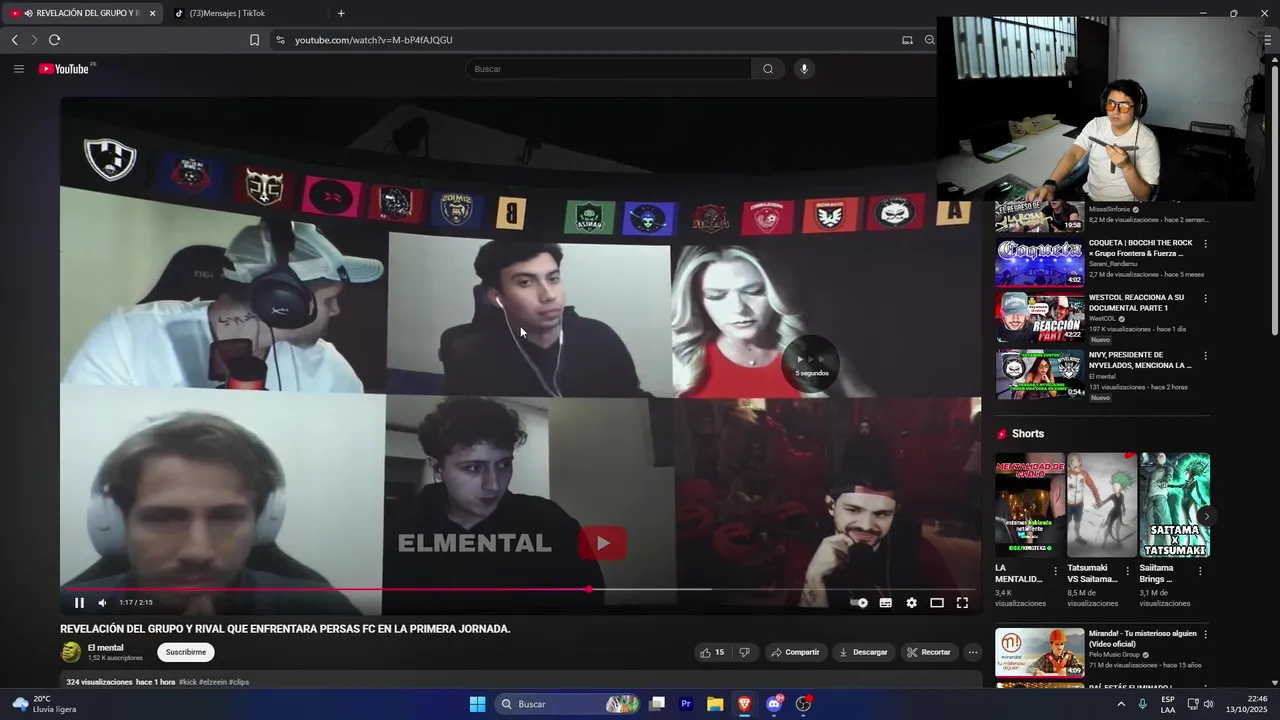Open options menu for COQUETA video
Image resolution: width=1280 pixels, height=720 pixels.
(1205, 244)
